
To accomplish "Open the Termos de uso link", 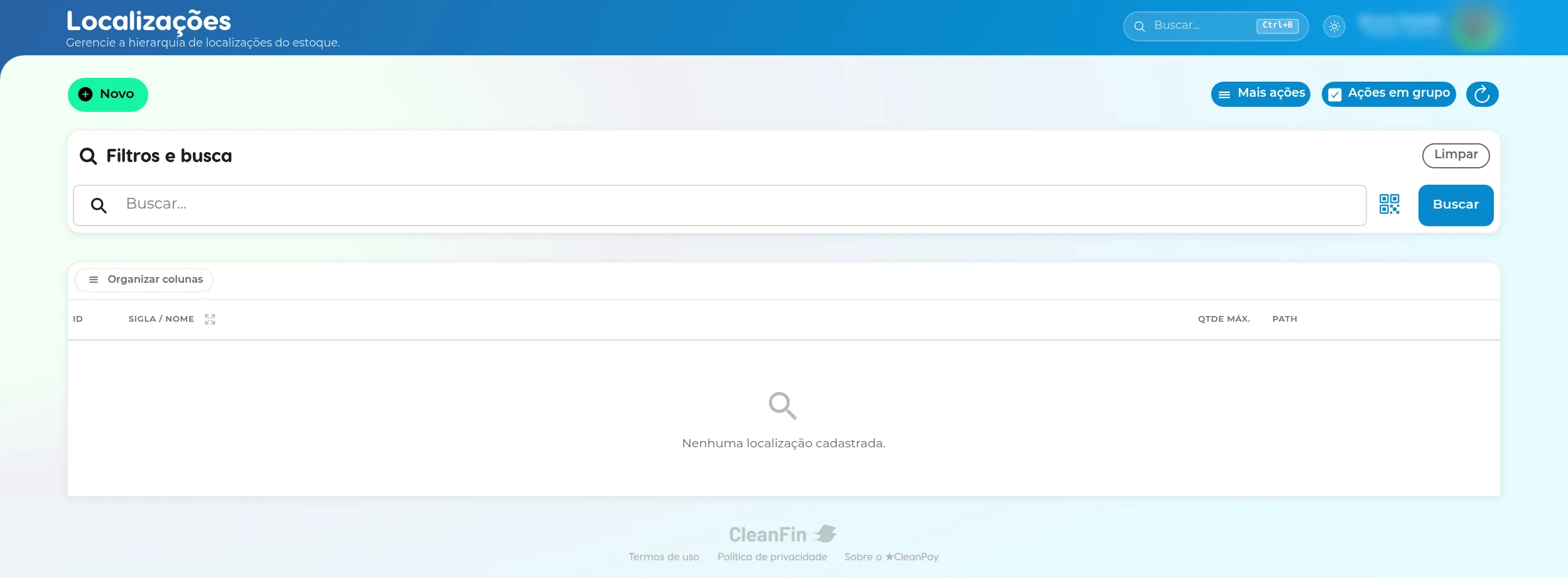I will [x=664, y=557].
